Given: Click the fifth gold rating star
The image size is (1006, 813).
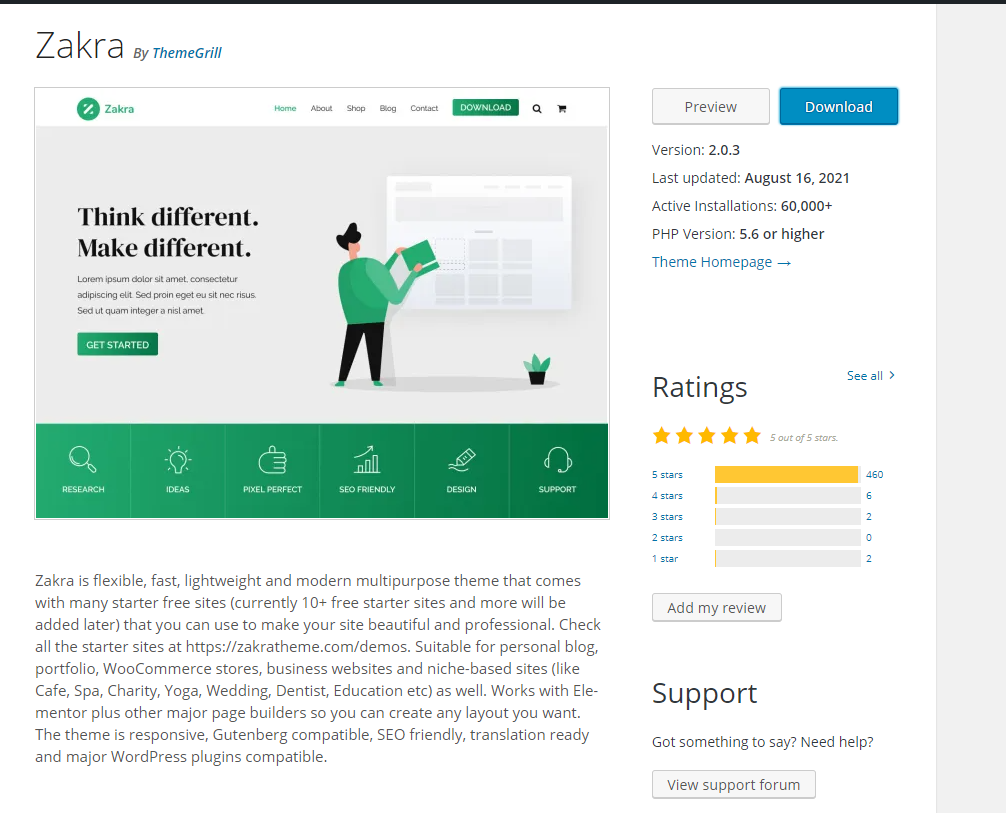Looking at the screenshot, I should point(752,436).
